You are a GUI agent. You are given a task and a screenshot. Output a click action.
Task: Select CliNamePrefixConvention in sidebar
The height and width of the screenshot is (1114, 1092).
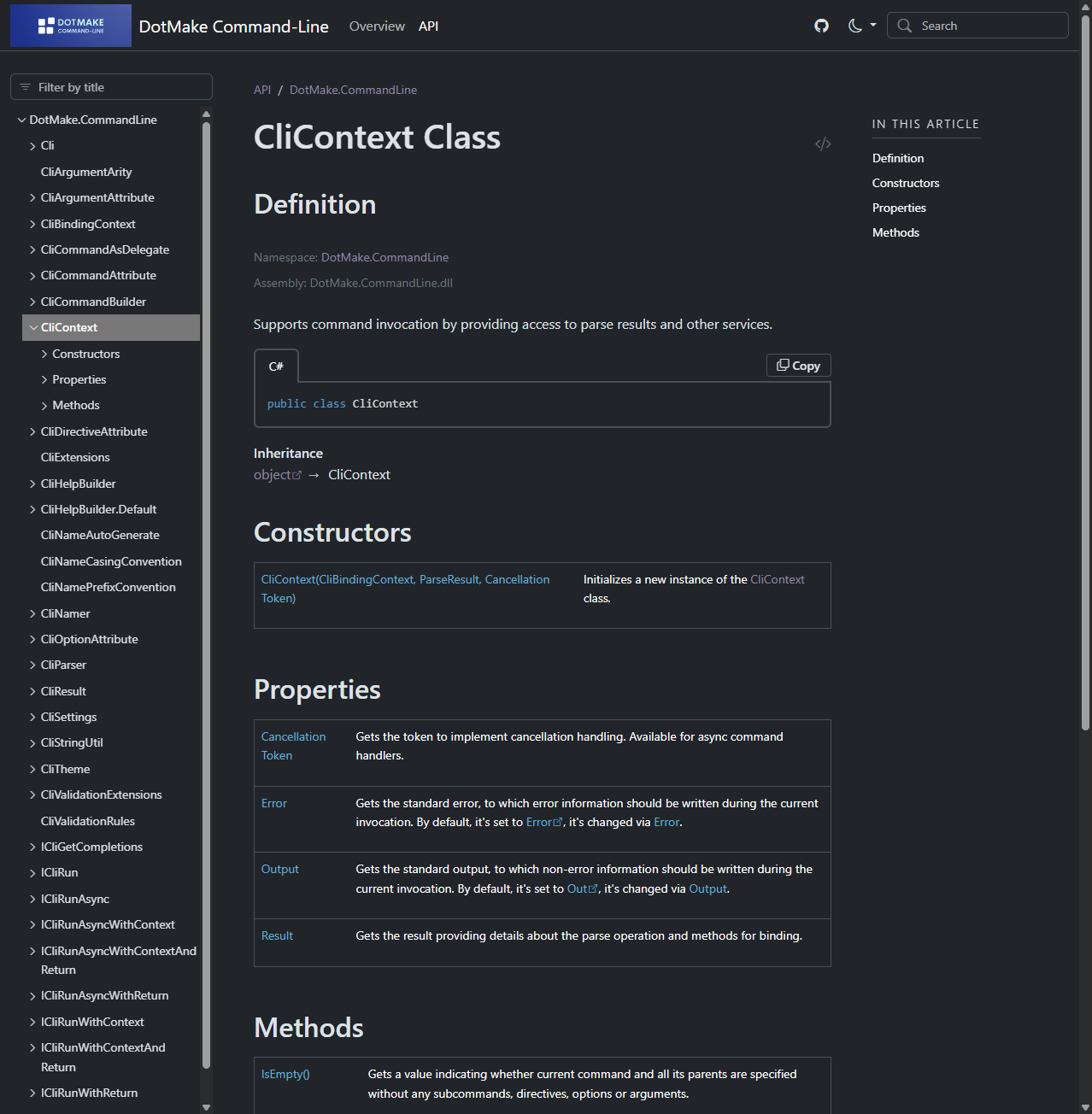pos(109,587)
